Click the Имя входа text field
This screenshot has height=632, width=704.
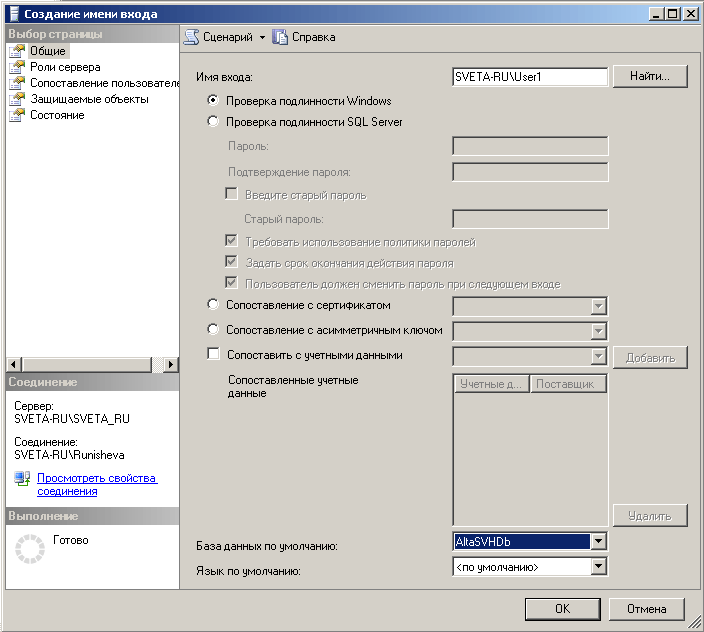529,77
